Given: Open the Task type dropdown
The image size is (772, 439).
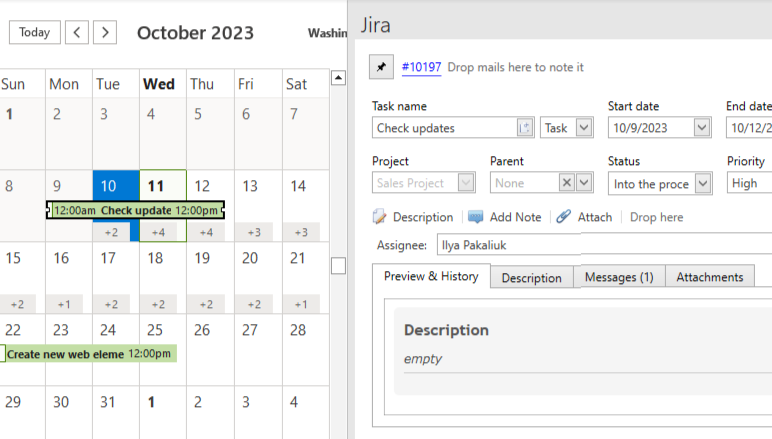Looking at the screenshot, I should [x=584, y=128].
